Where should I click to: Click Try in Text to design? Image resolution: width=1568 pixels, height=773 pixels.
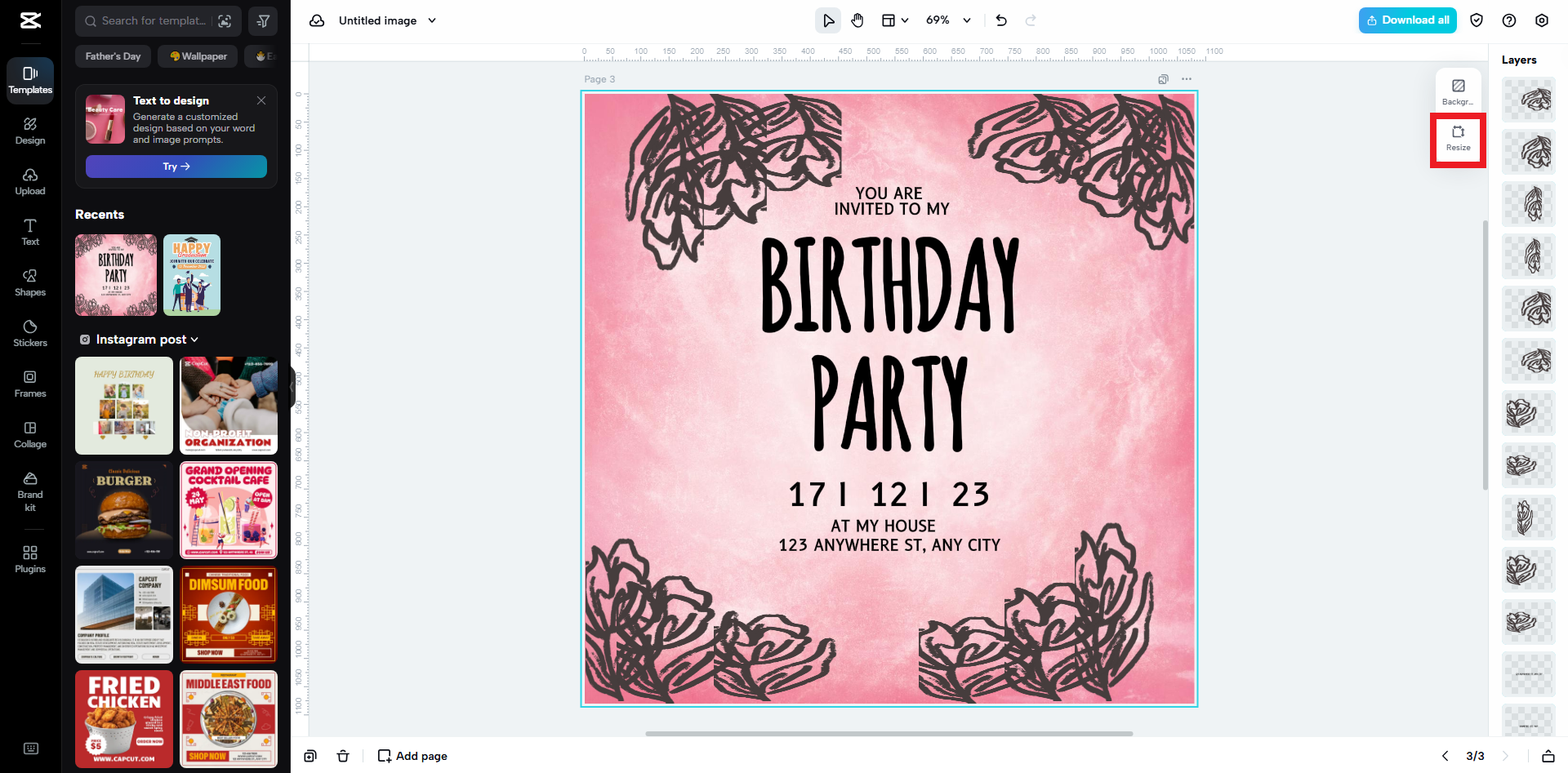click(x=176, y=167)
